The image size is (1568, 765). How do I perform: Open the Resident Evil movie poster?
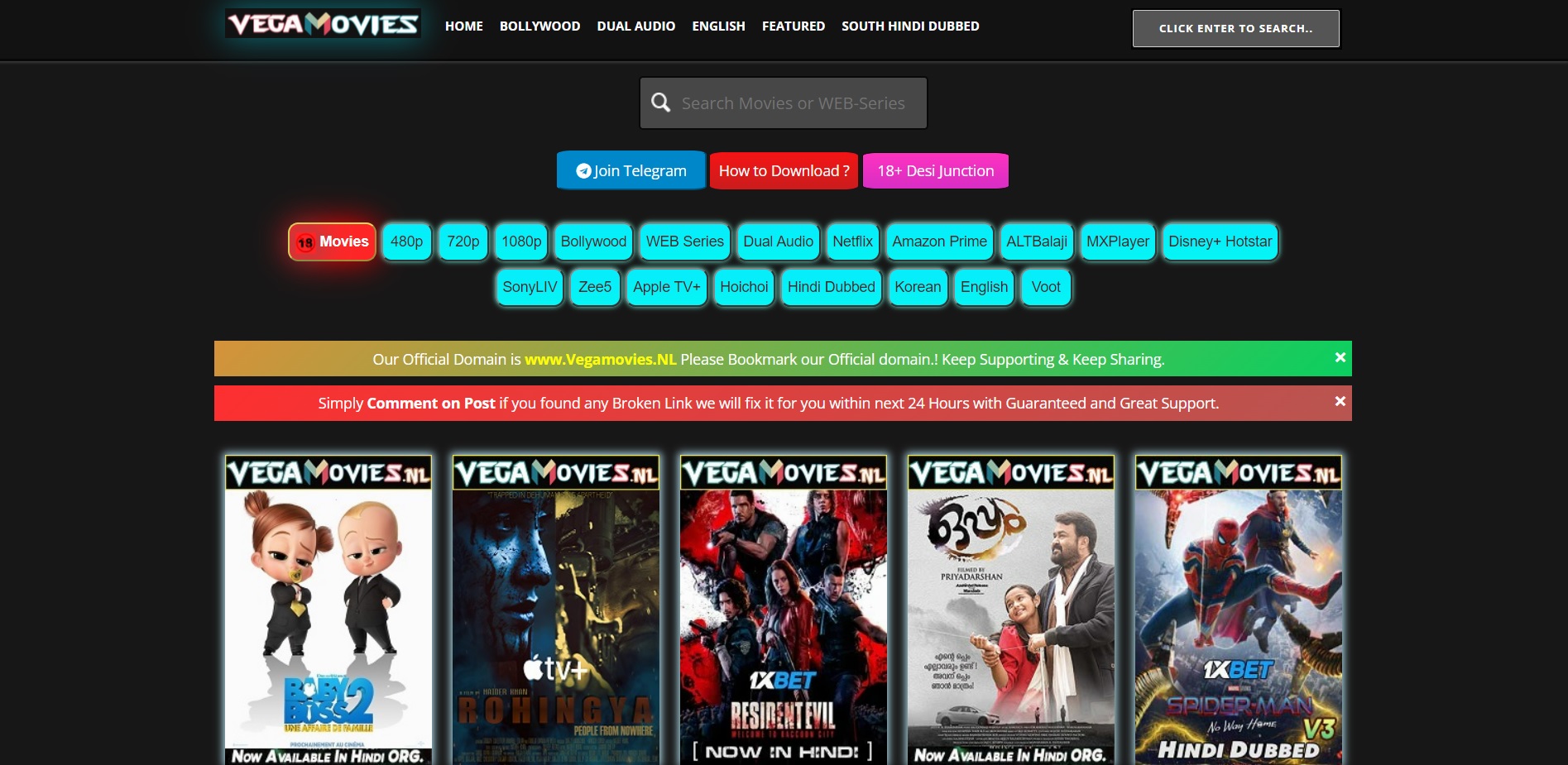click(784, 610)
